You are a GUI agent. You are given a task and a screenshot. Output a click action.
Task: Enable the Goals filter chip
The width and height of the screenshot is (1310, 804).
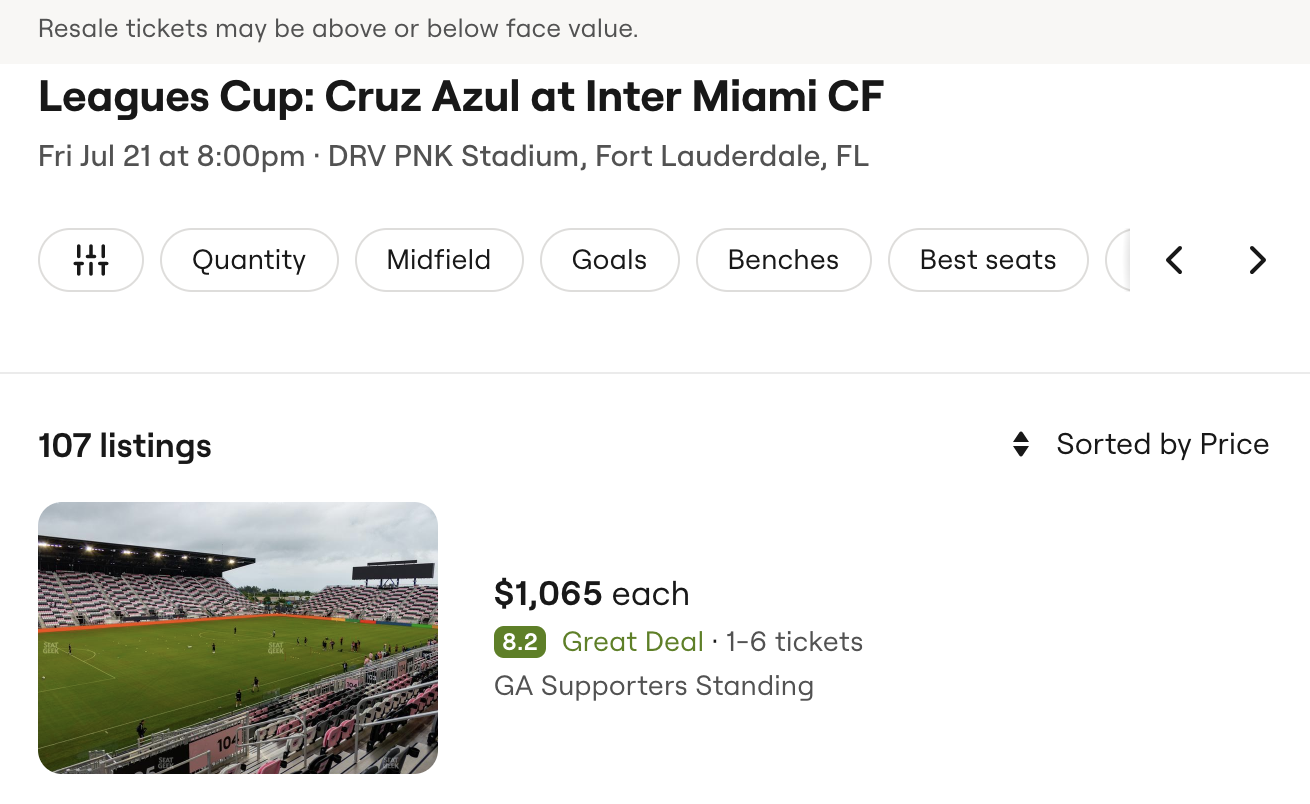609,260
